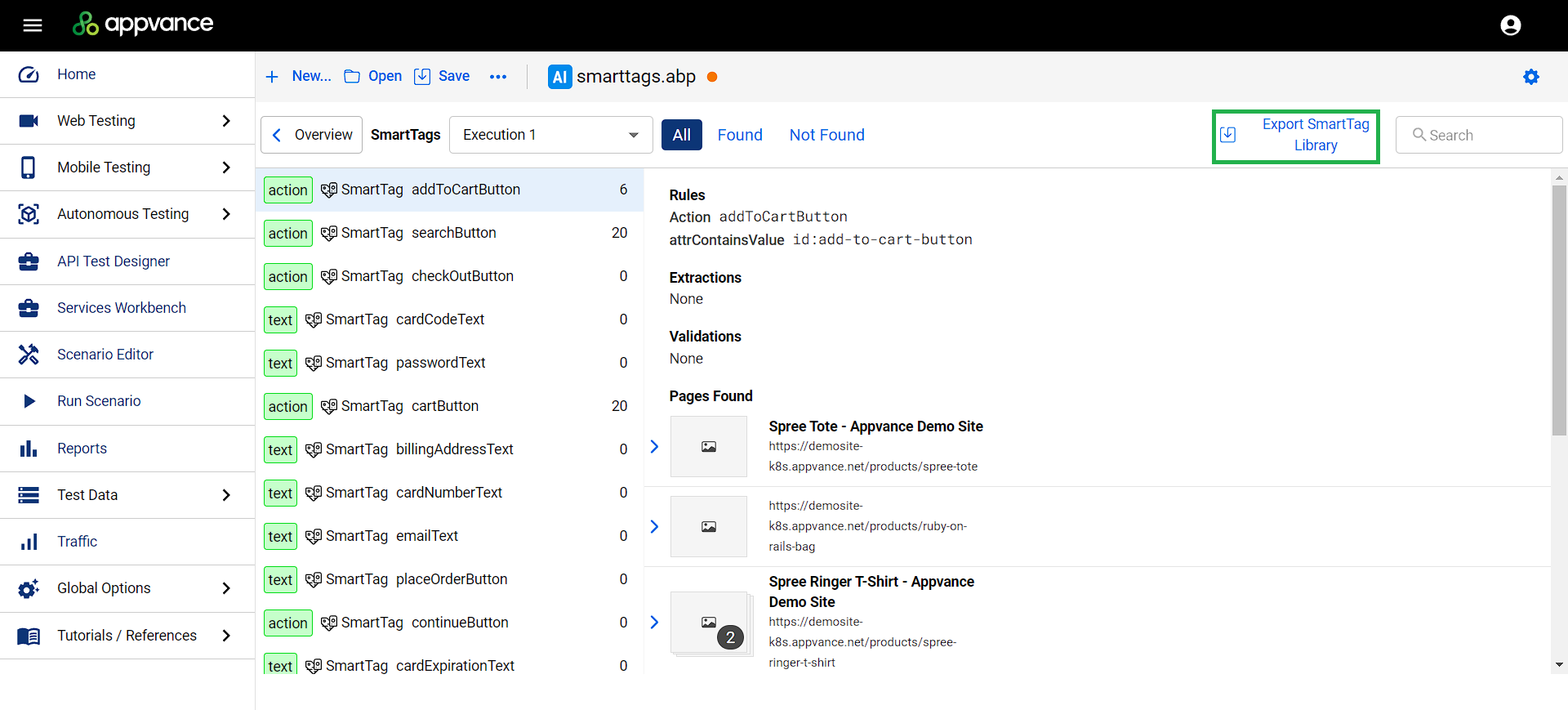Click New... to create file
The height and width of the screenshot is (710, 1568).
(x=311, y=77)
